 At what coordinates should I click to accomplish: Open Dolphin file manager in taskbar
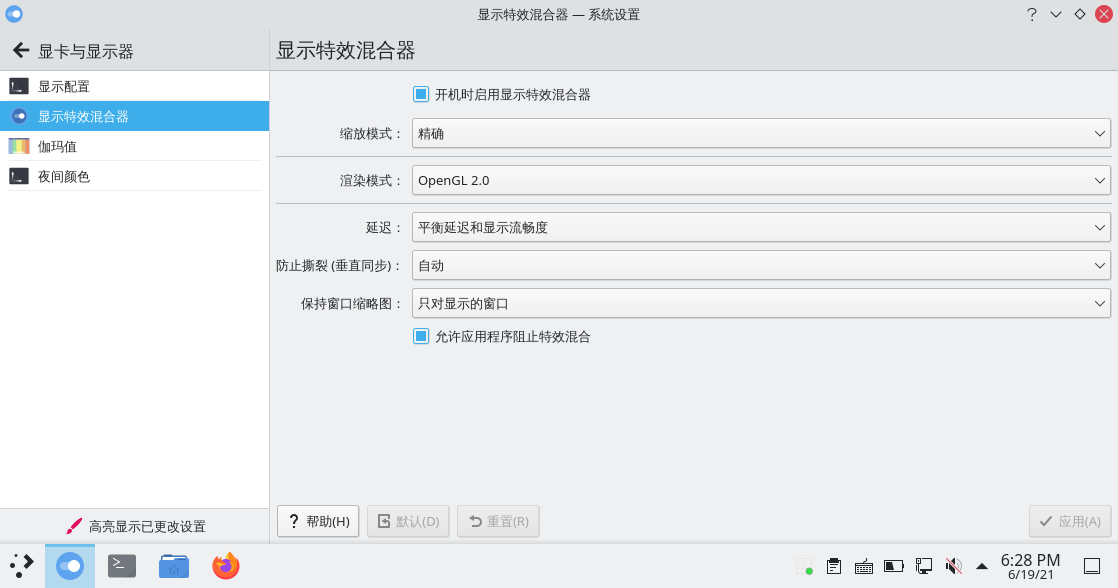[174, 566]
